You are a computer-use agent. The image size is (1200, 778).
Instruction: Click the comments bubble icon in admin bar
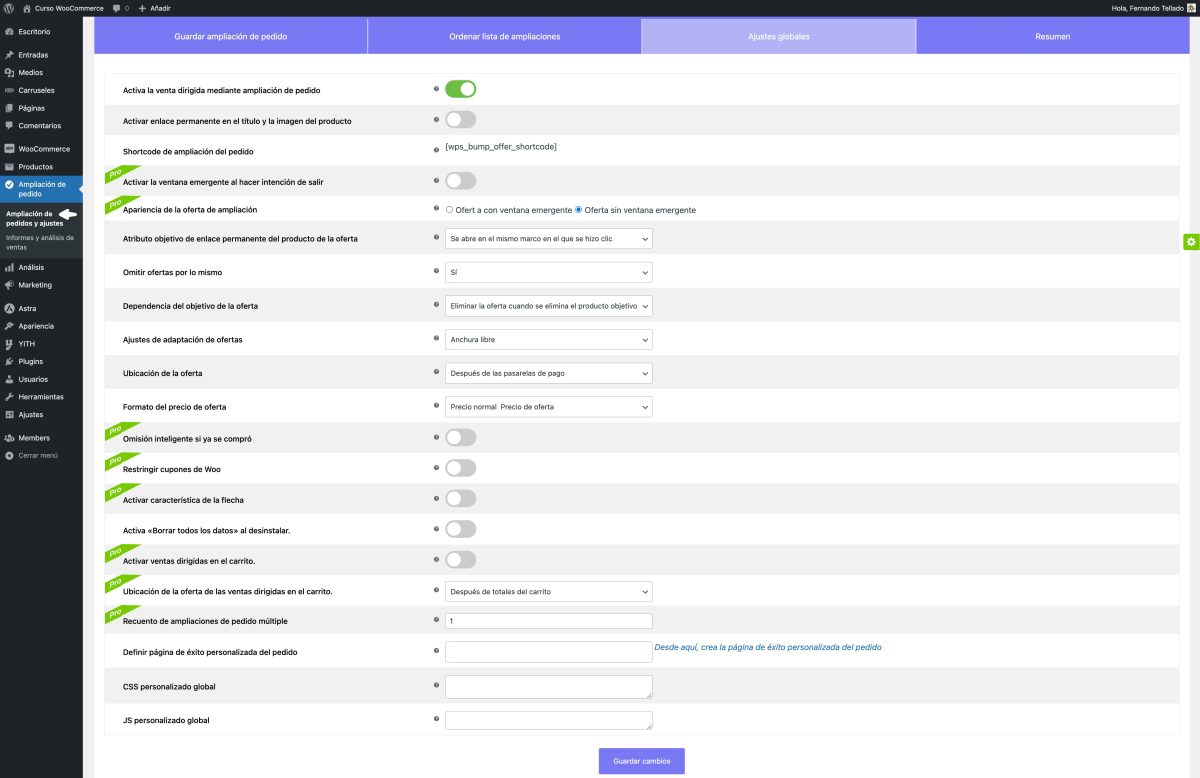118,8
